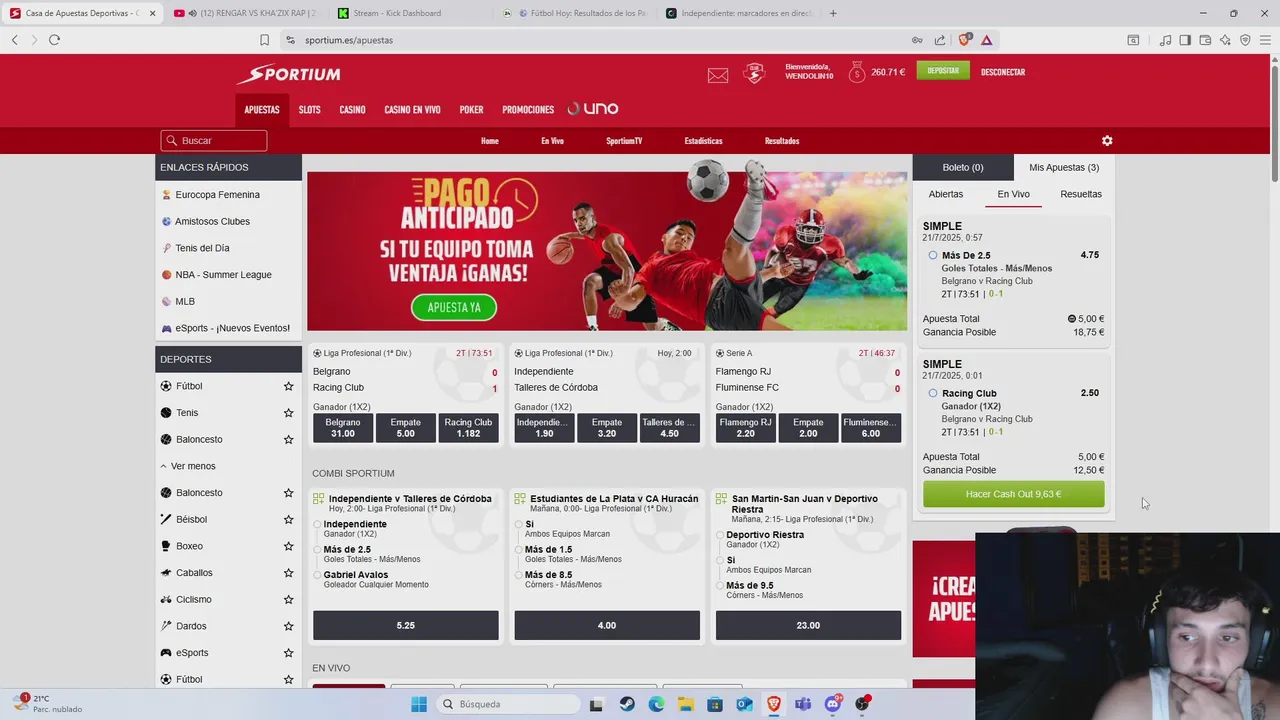
Task: Open Discord from the taskbar
Action: pos(832,704)
